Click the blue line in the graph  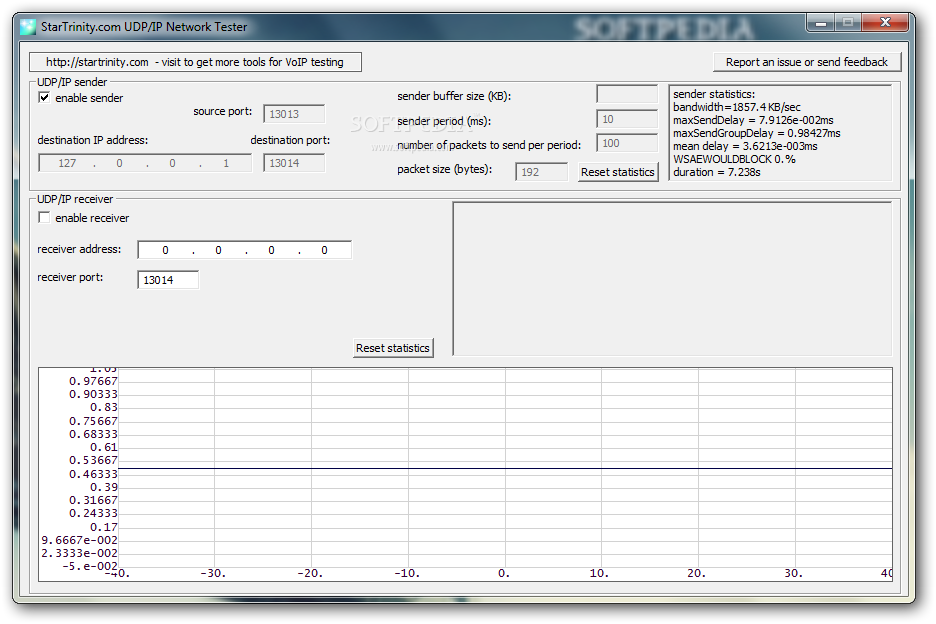(x=505, y=469)
